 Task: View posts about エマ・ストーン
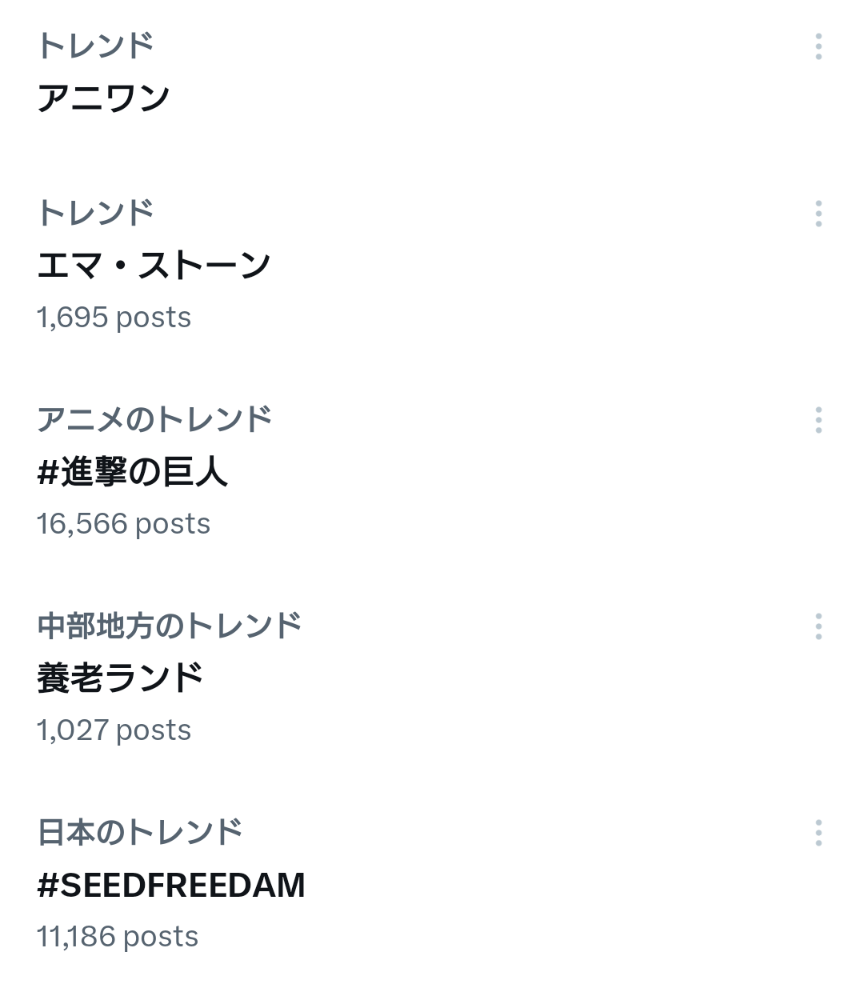click(x=154, y=266)
